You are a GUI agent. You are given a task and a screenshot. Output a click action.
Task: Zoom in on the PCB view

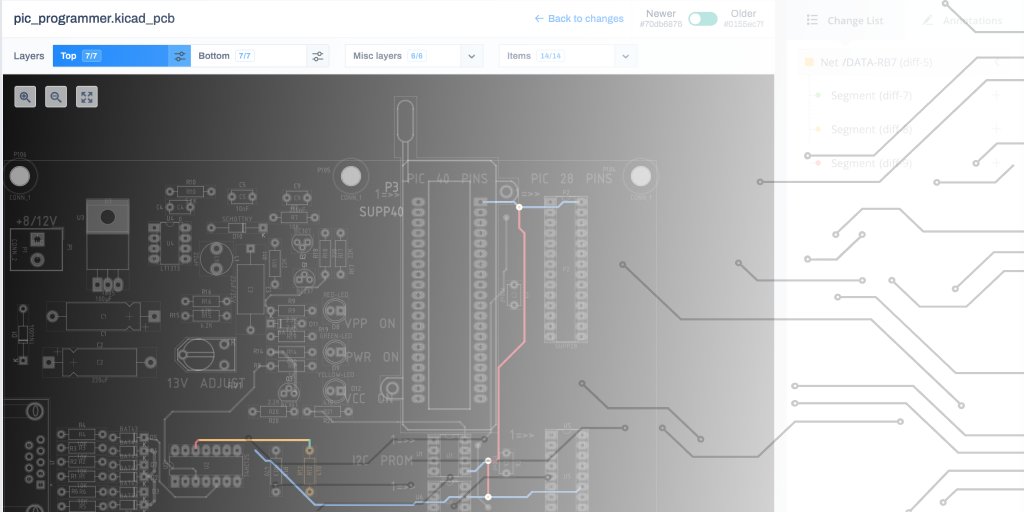(x=25, y=97)
